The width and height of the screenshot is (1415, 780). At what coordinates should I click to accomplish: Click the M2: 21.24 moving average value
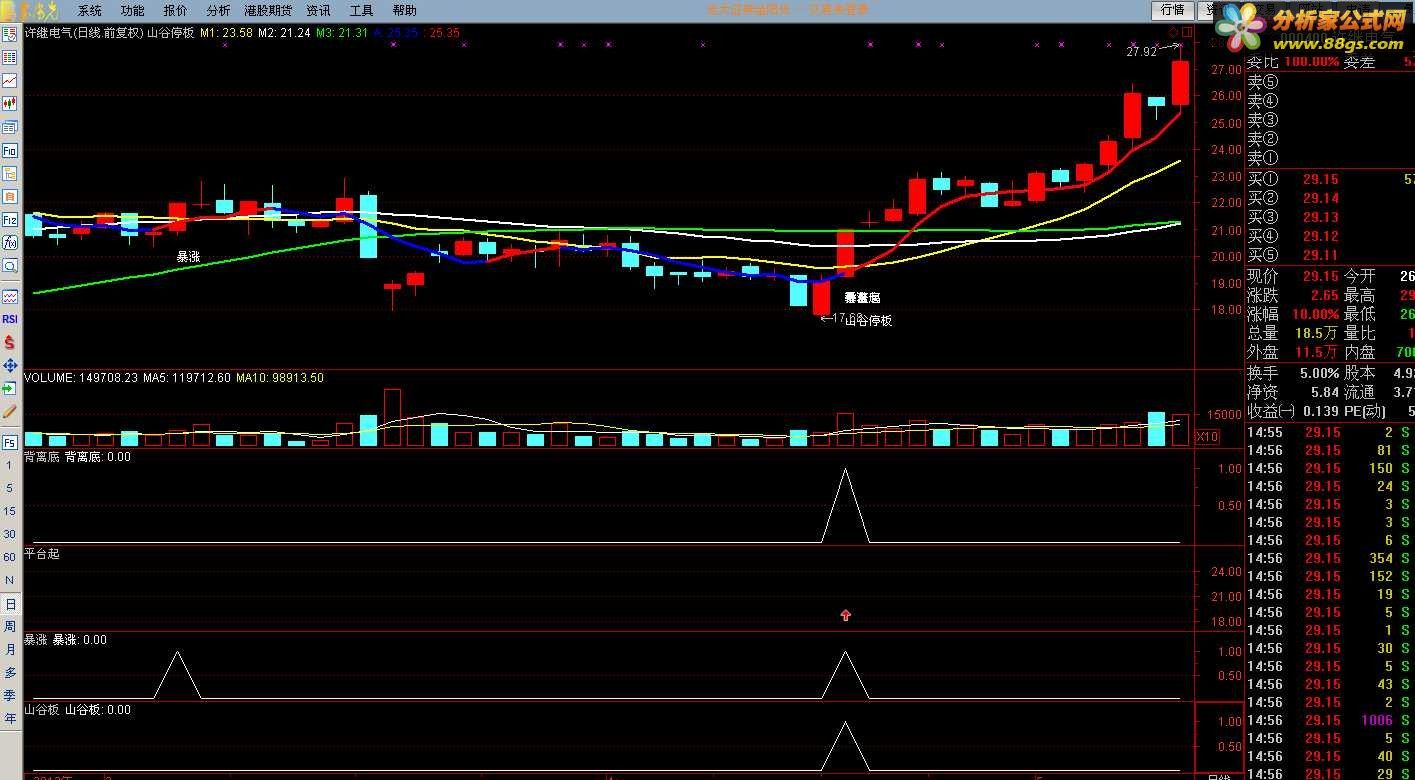[x=284, y=33]
